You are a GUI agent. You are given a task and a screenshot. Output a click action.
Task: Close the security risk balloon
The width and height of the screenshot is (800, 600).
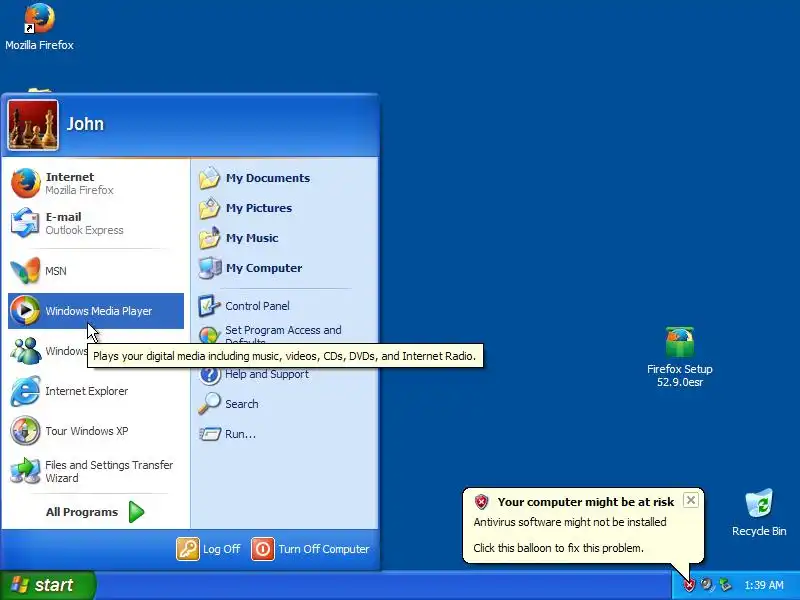point(690,500)
